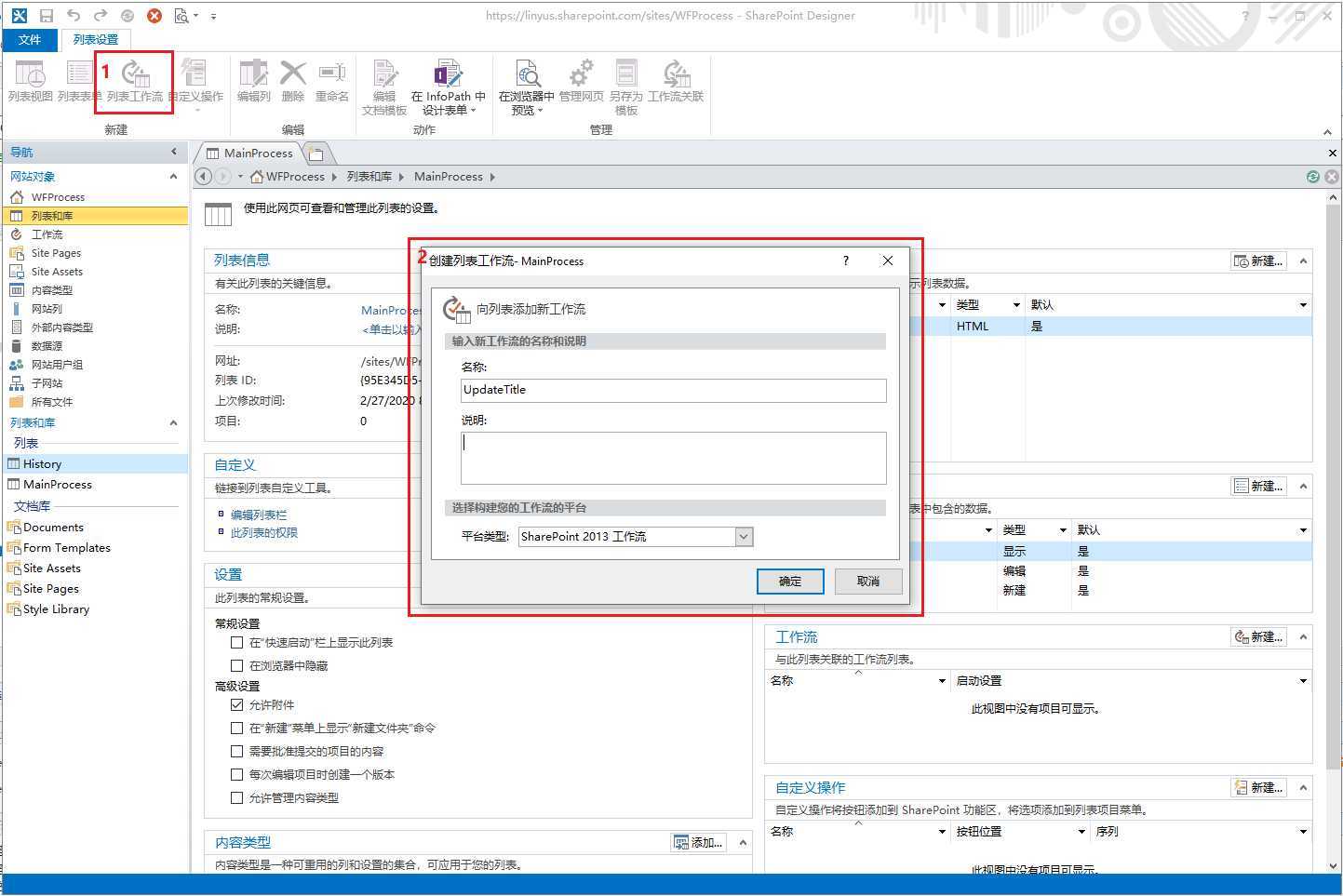Click in the Description text area

pos(674,458)
